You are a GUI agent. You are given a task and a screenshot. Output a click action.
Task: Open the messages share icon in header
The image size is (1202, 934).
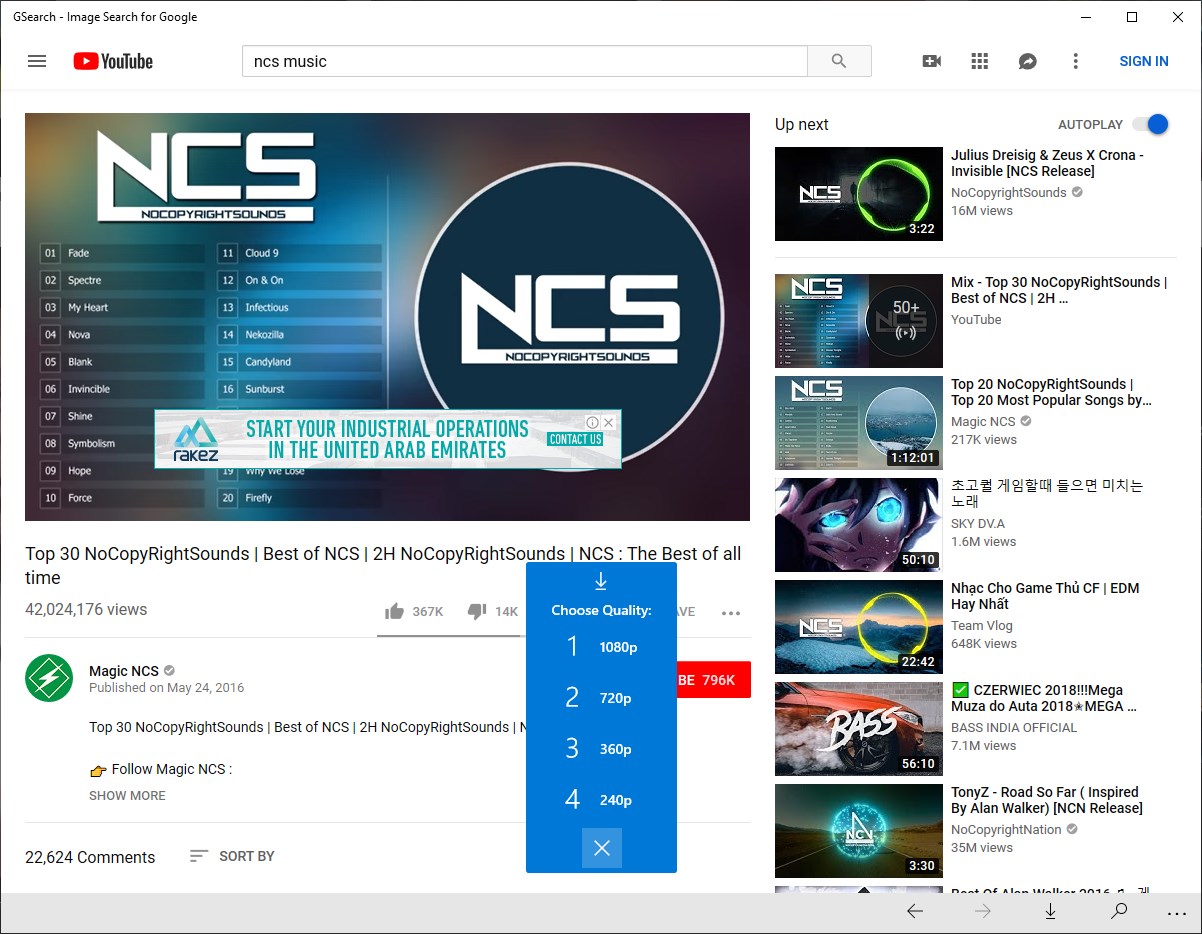[x=1028, y=61]
